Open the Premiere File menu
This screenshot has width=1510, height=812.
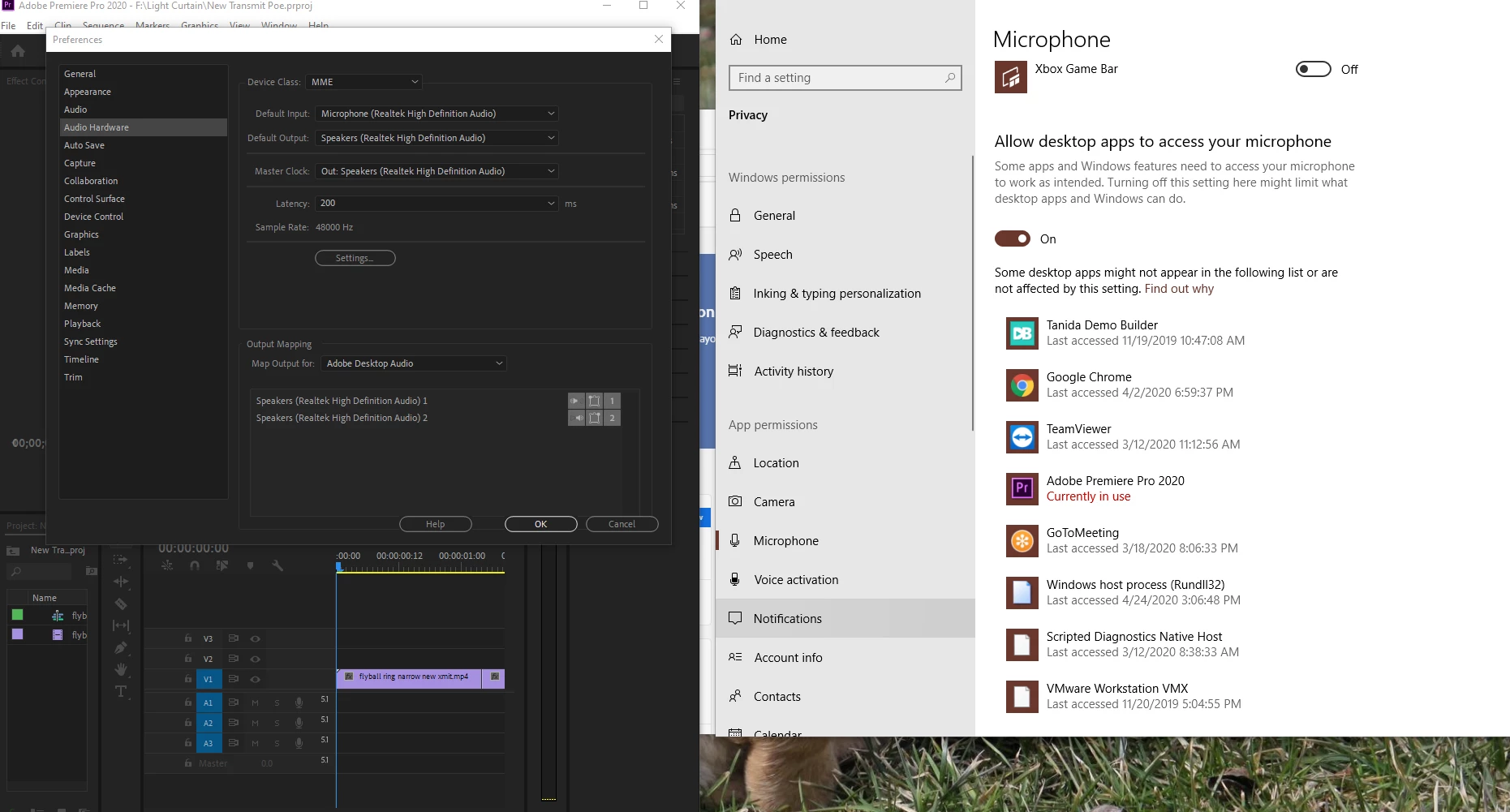pos(8,26)
